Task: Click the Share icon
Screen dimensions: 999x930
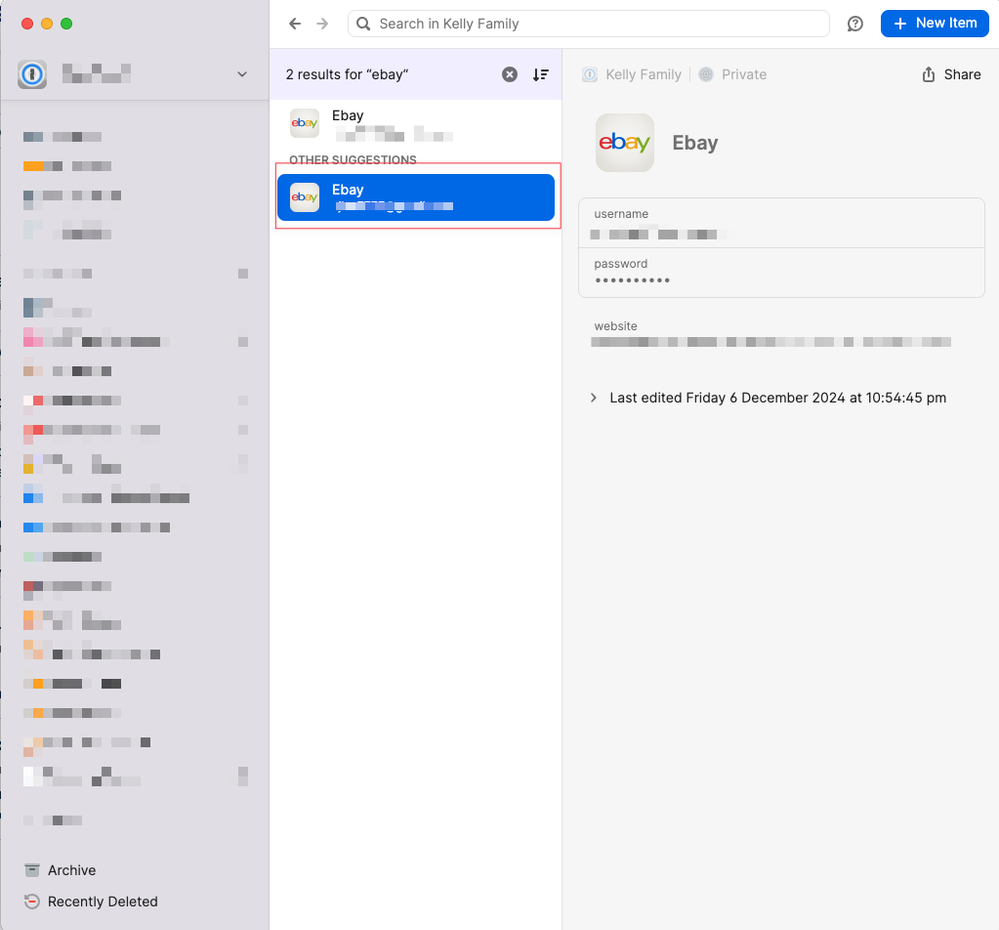Action: tap(928, 75)
